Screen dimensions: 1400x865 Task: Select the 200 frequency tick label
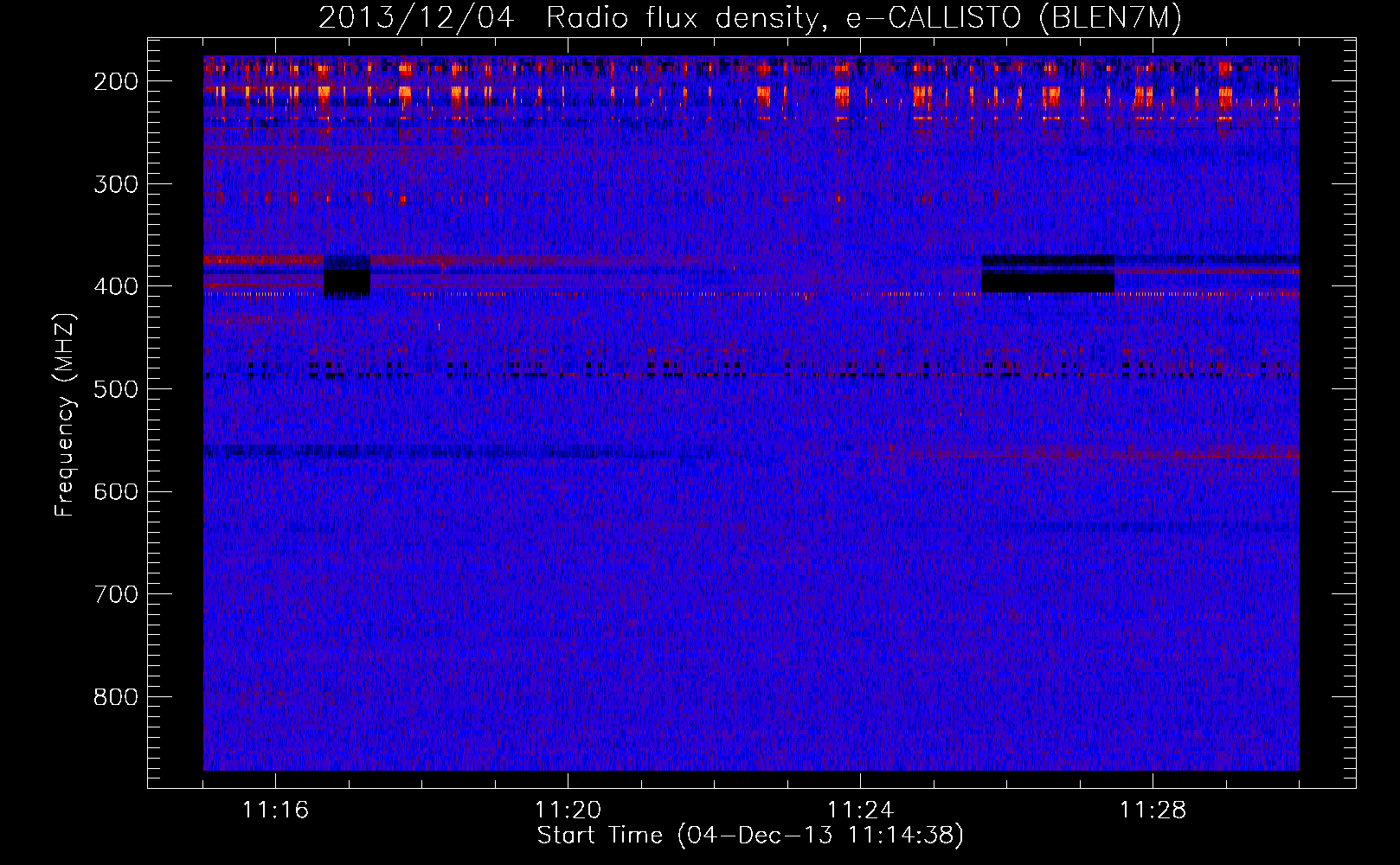(115, 81)
